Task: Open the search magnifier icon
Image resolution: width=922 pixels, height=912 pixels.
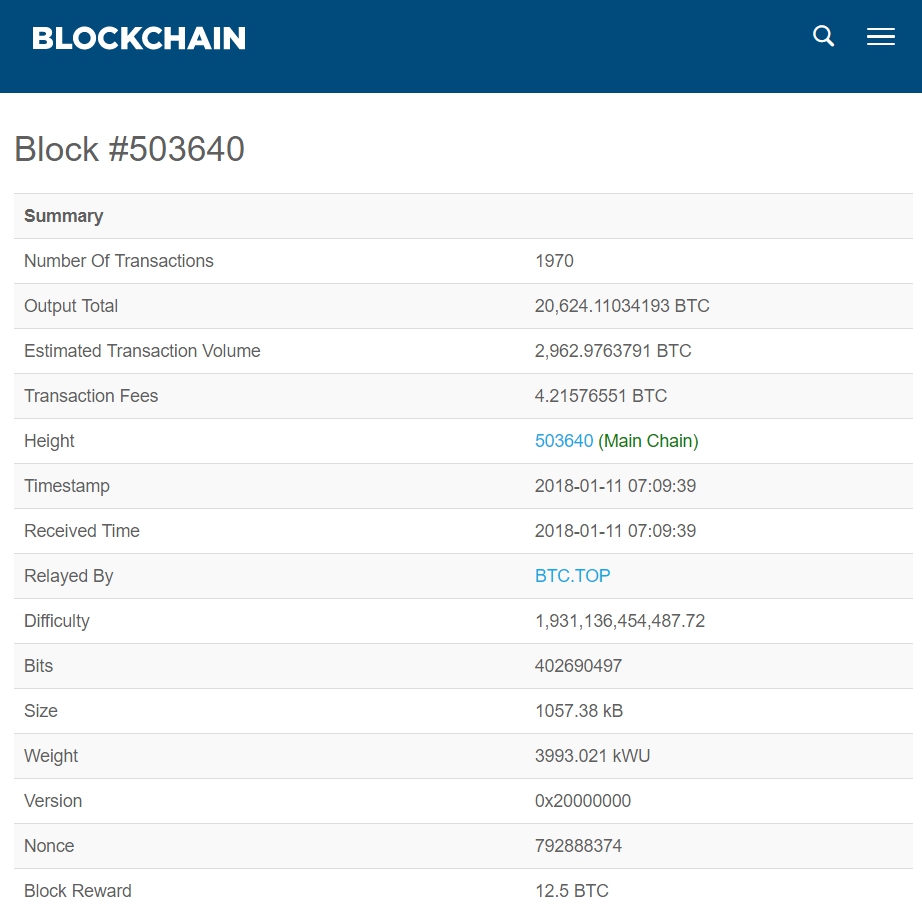Action: 823,36
